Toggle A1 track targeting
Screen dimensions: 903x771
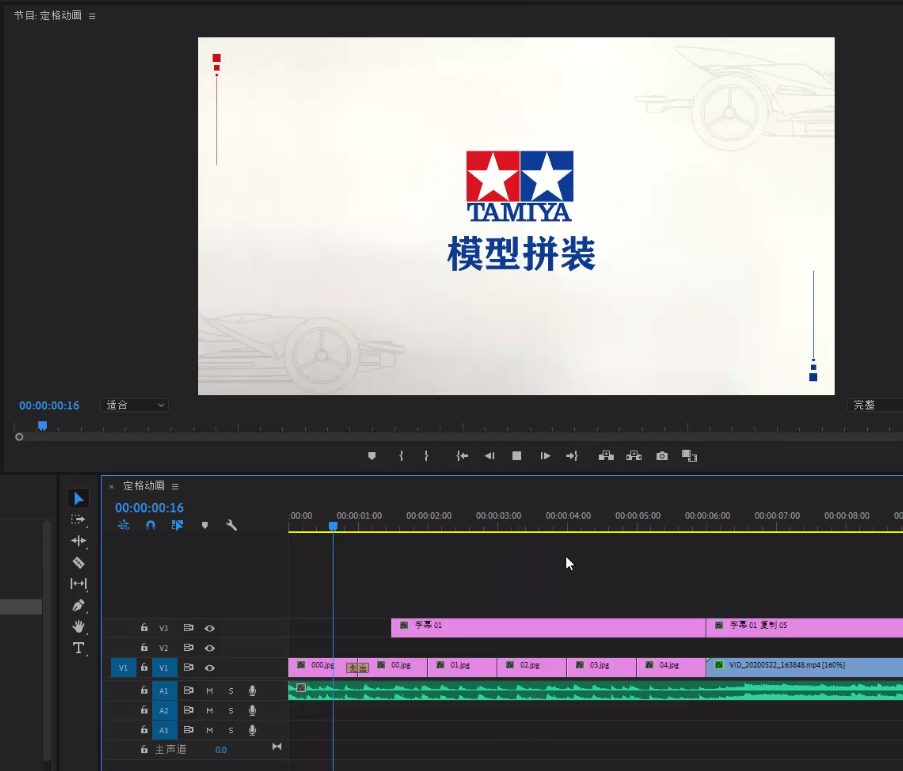(164, 690)
